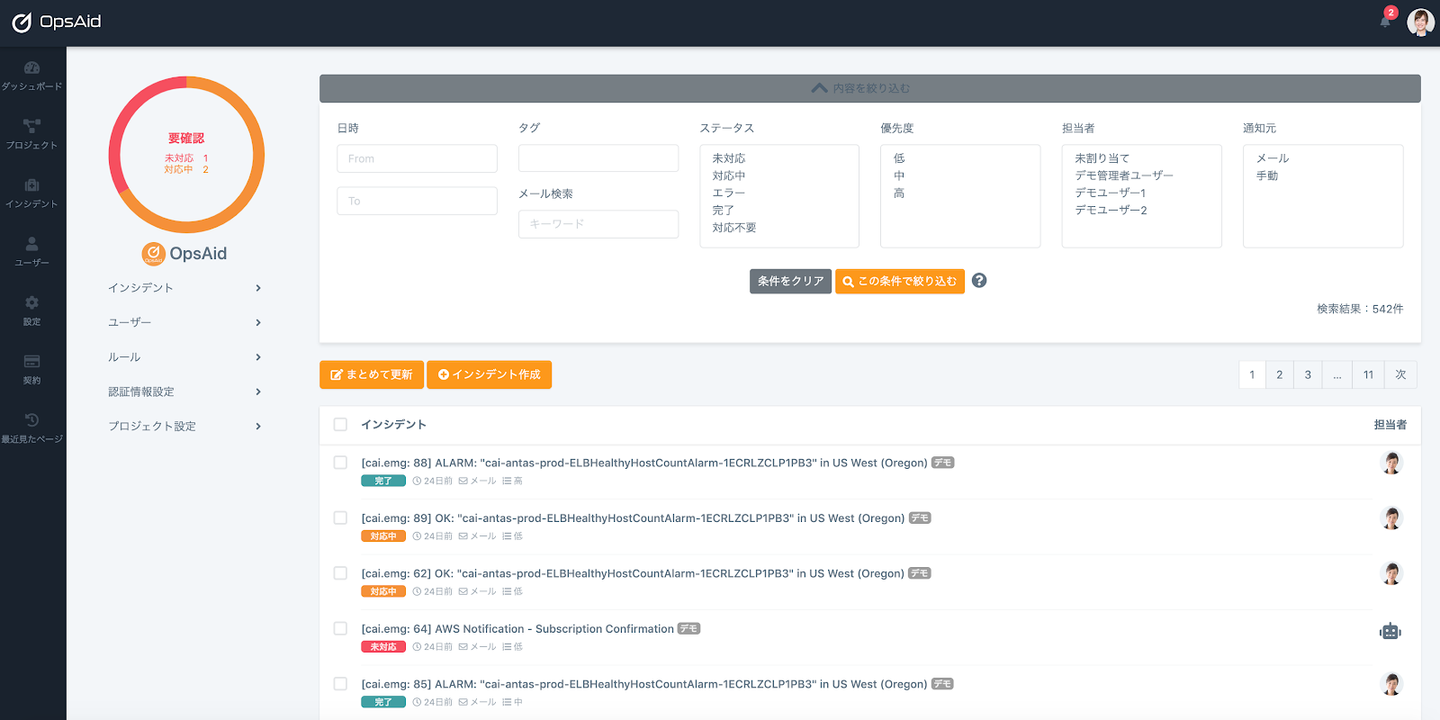Open user profile avatar in top bar
1440x720 pixels.
click(x=1420, y=22)
